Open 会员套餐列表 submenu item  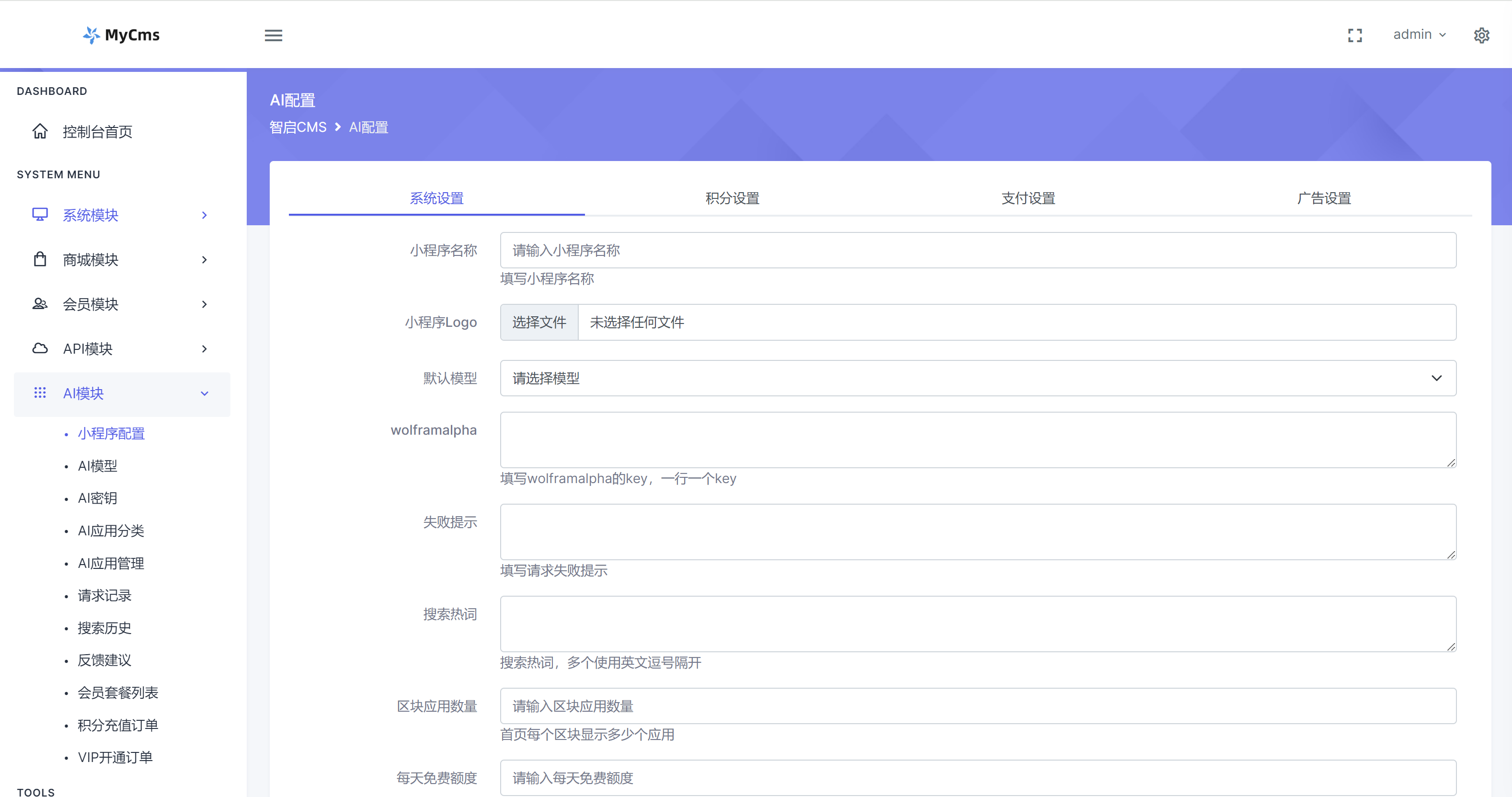tap(118, 693)
